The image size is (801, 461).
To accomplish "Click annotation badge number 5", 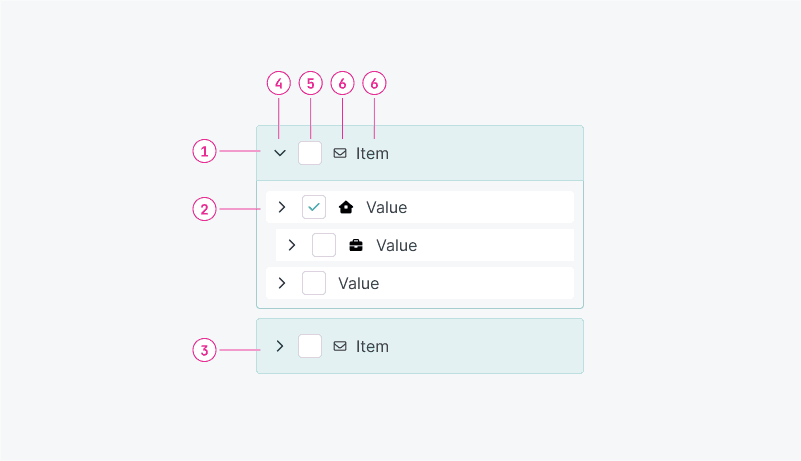I will [311, 84].
